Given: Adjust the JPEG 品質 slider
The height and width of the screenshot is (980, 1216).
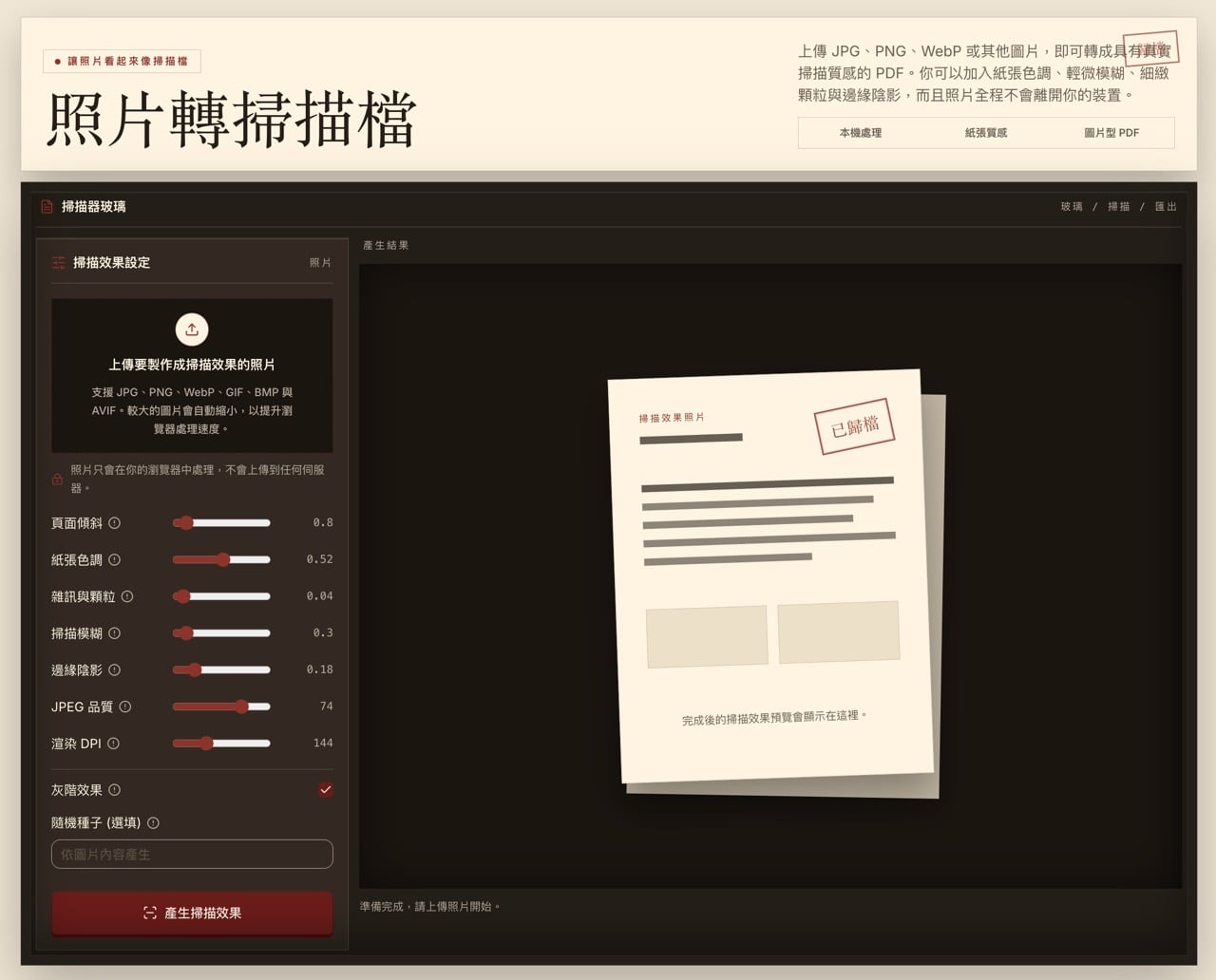Looking at the screenshot, I should [x=221, y=707].
